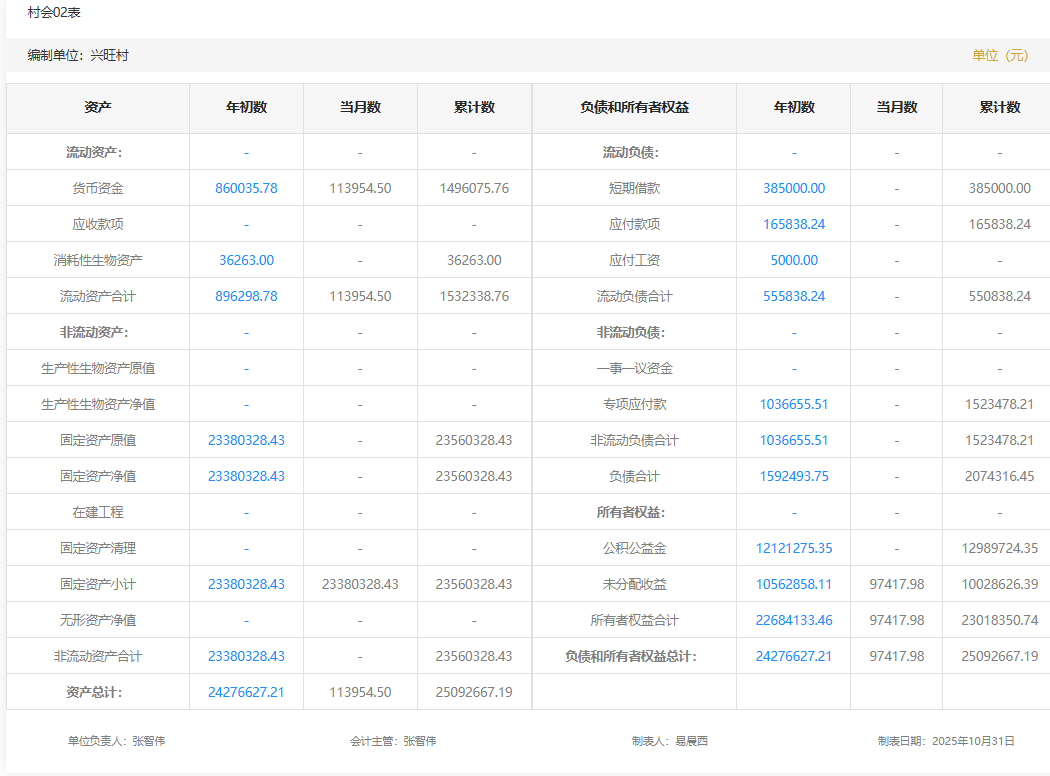This screenshot has height=776, width=1050.
Task: Click the 短期借款 年初数 link 385000.00
Action: point(794,188)
